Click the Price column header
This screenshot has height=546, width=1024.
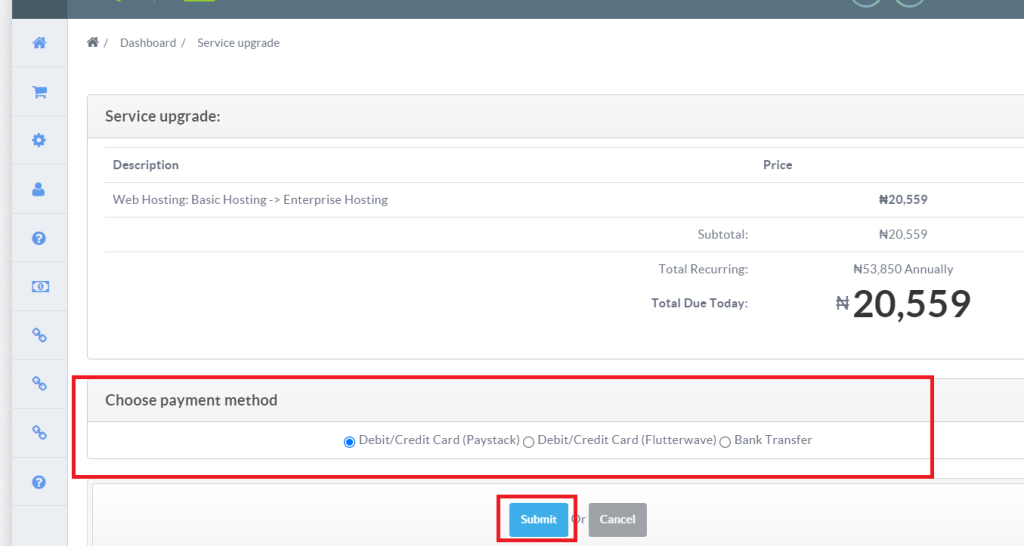(x=777, y=165)
